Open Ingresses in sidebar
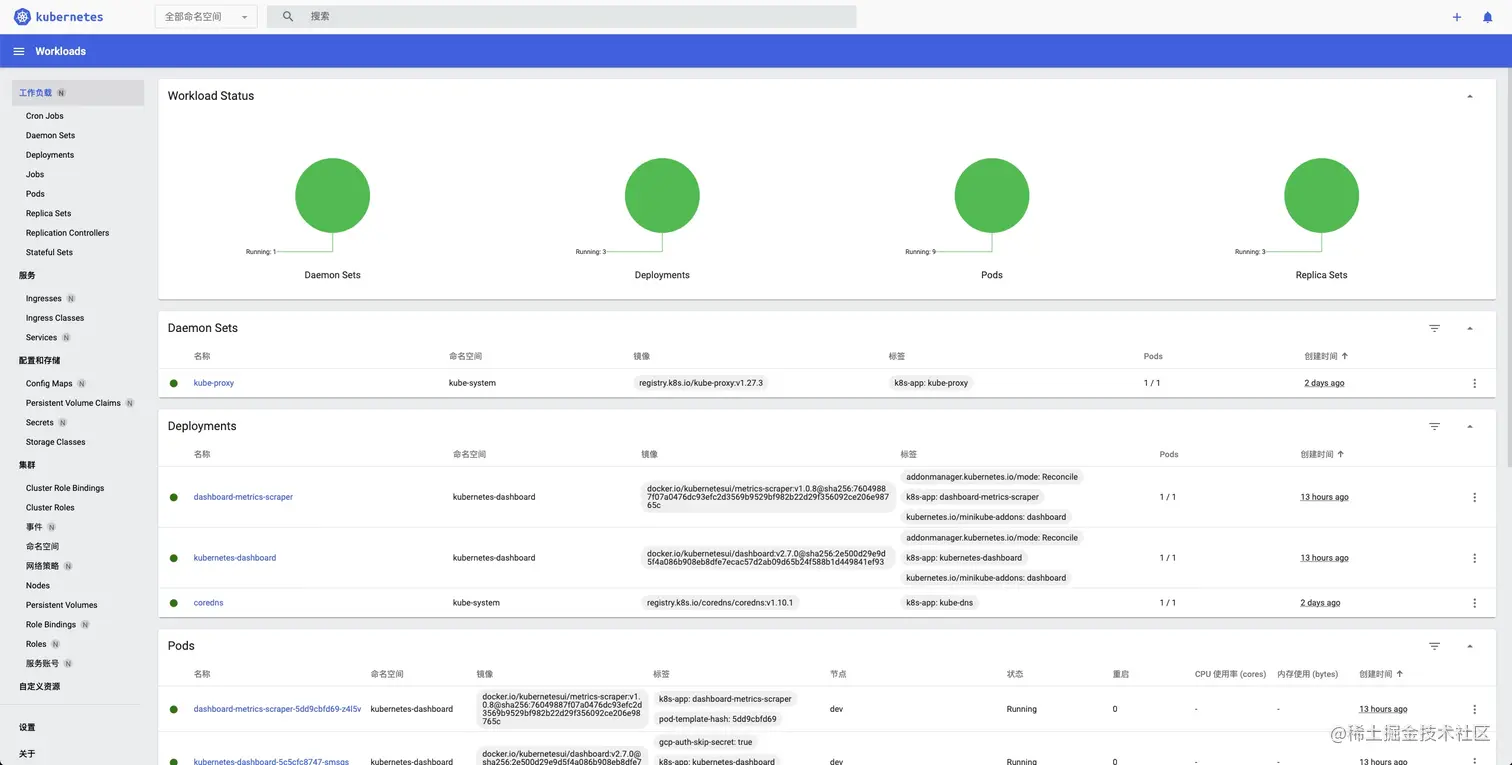Image resolution: width=1512 pixels, height=765 pixels. click(x=44, y=298)
